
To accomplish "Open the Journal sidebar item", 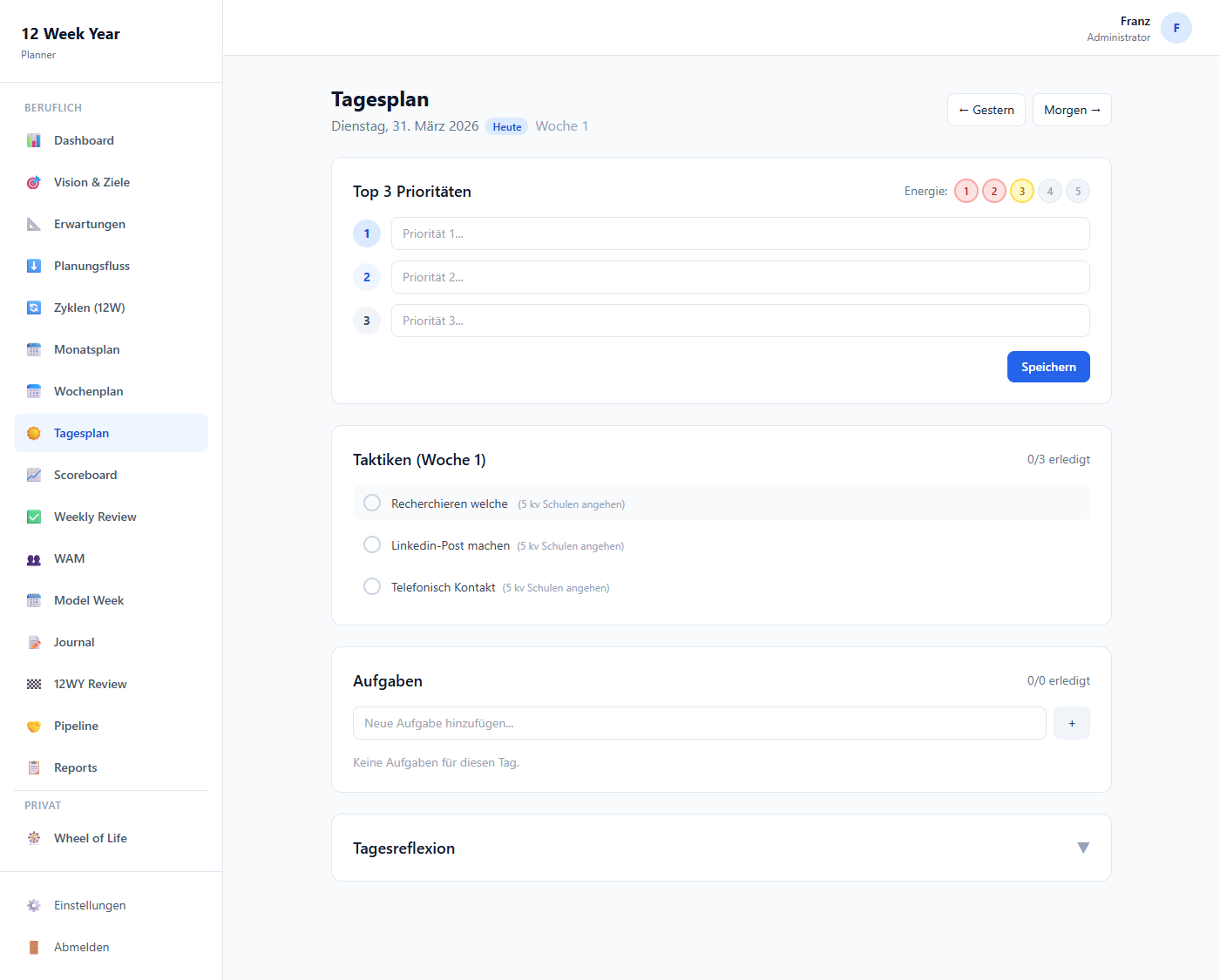I will (x=74, y=642).
